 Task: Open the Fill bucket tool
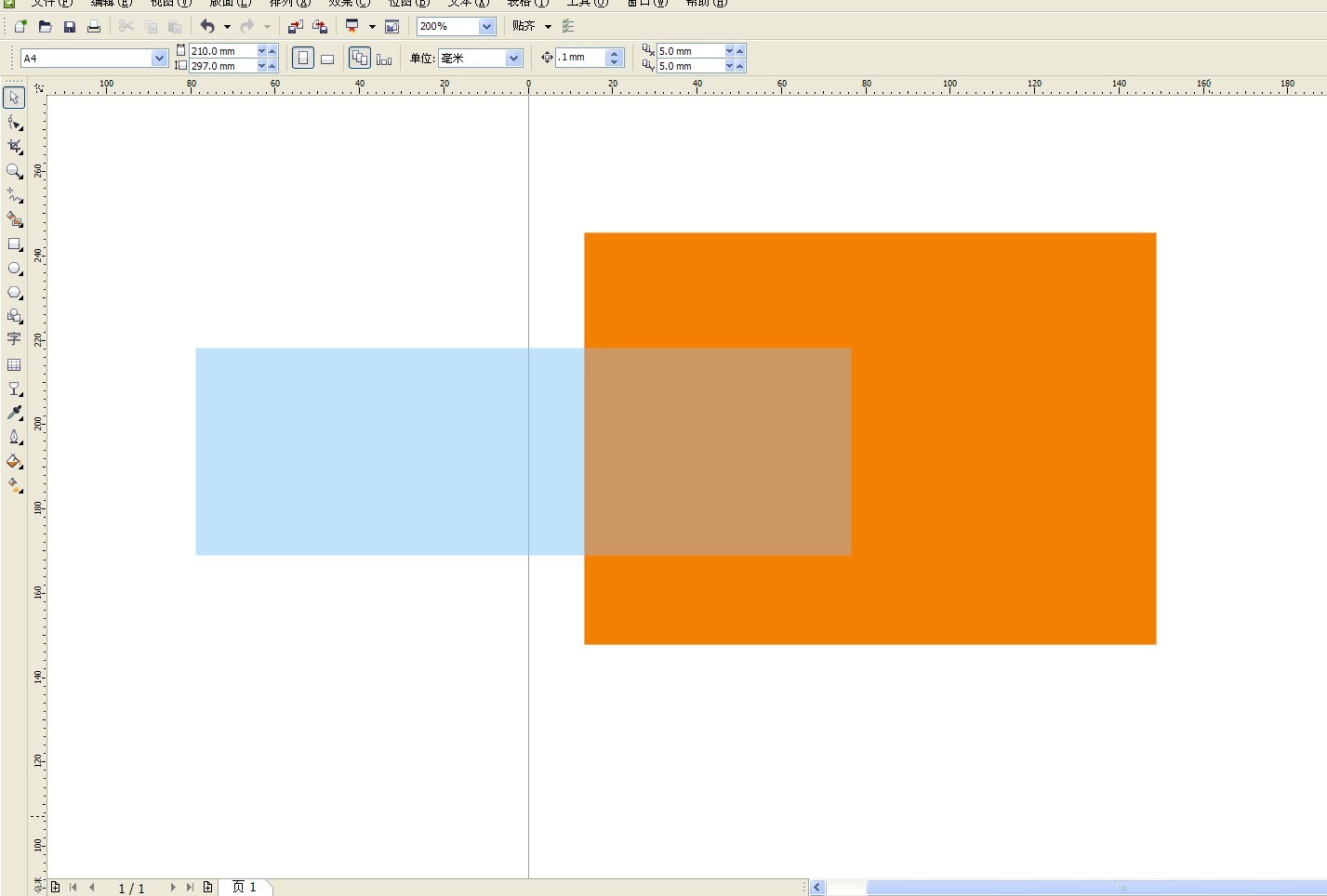[x=14, y=461]
